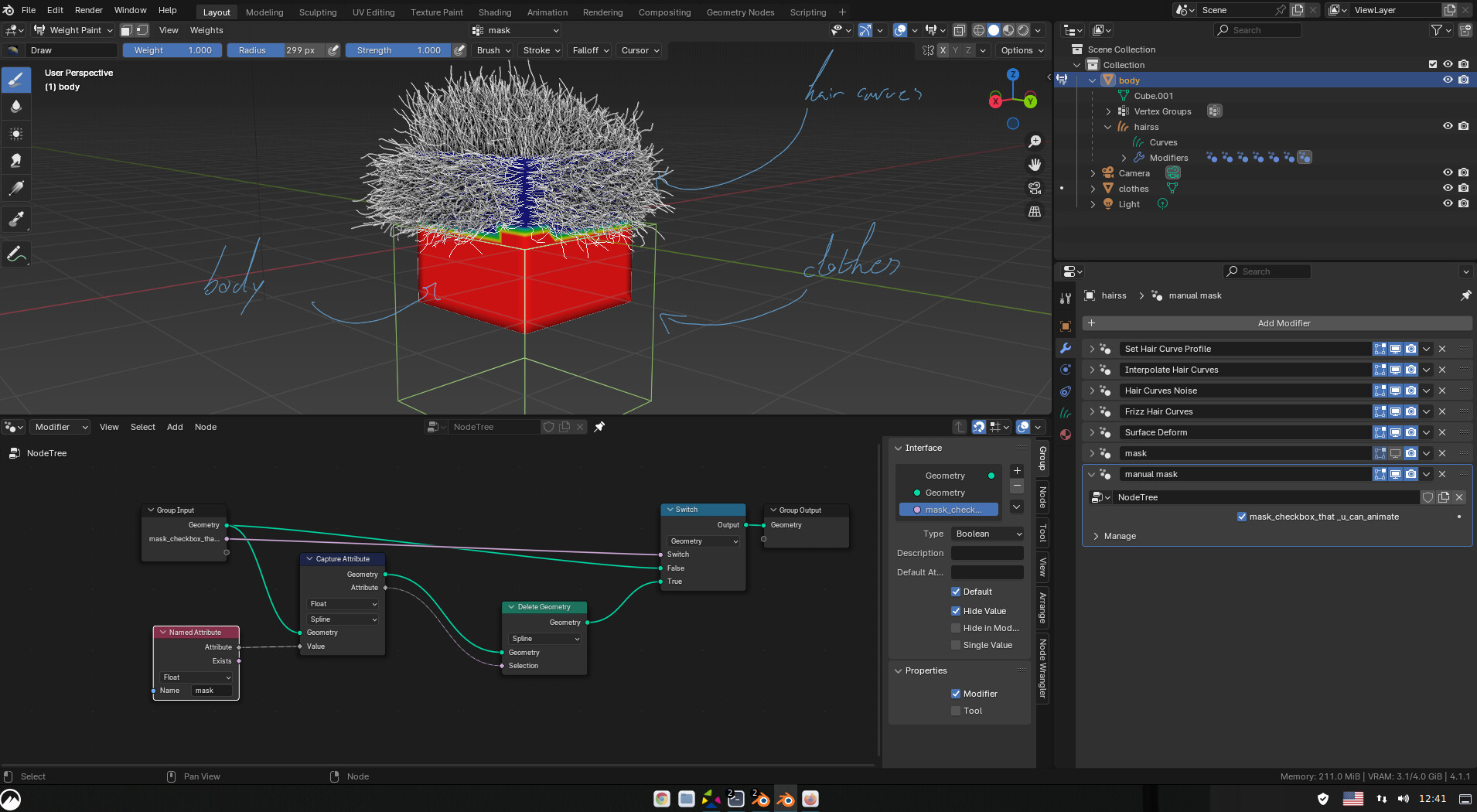Select the Annotate tool

15,253
